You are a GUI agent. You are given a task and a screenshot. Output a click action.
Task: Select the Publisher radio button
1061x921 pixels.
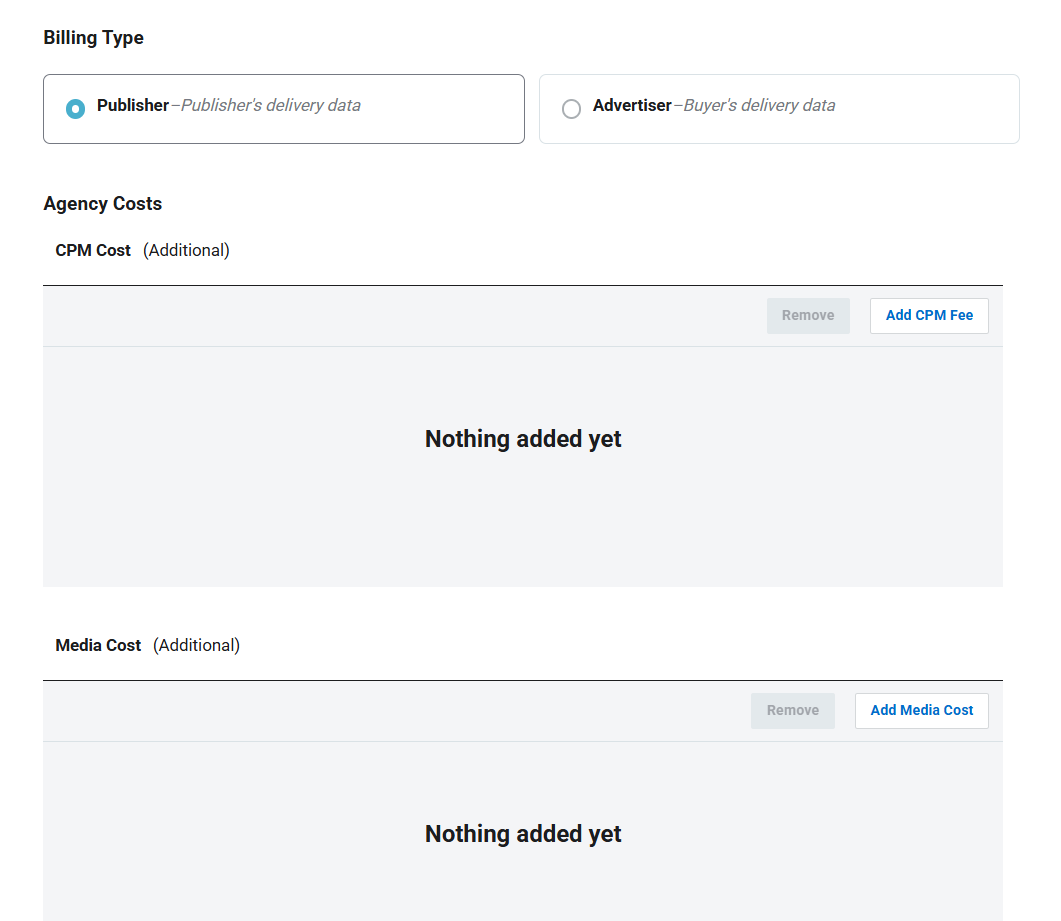click(75, 108)
